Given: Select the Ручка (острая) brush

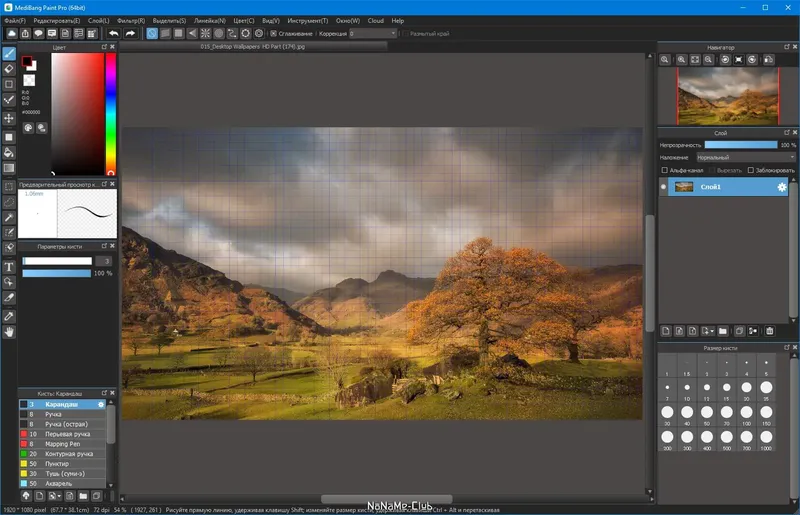Looking at the screenshot, I should 62,424.
